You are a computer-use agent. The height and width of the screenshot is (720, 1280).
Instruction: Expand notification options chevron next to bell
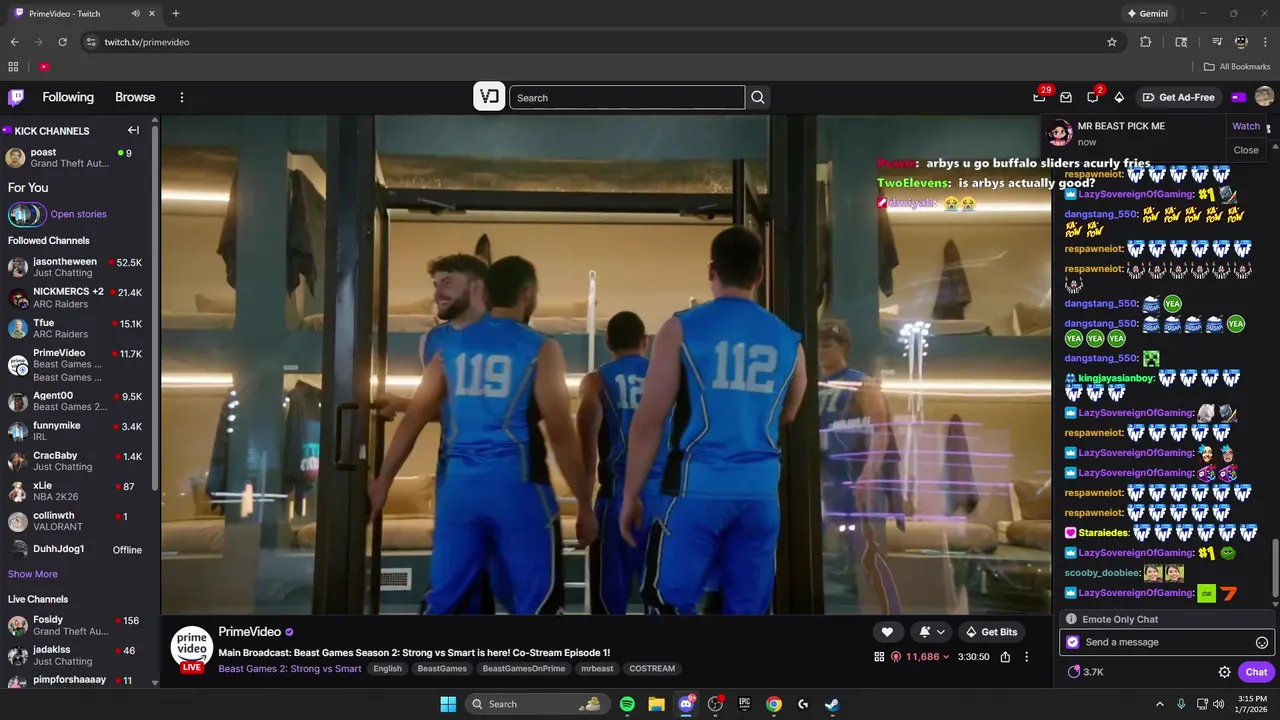tap(941, 632)
